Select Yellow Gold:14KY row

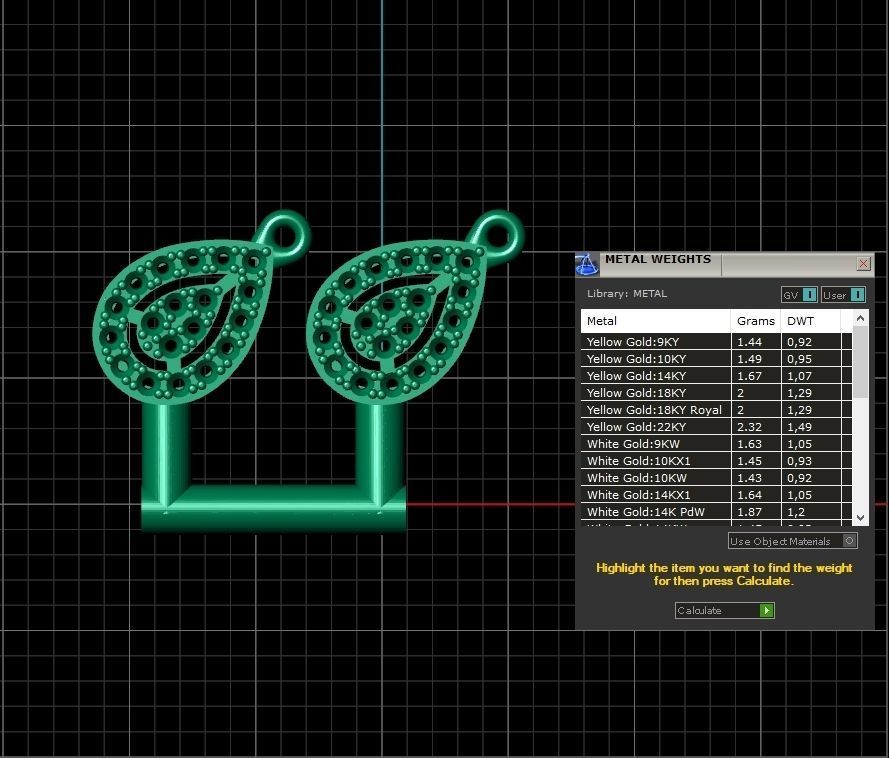[x=716, y=376]
